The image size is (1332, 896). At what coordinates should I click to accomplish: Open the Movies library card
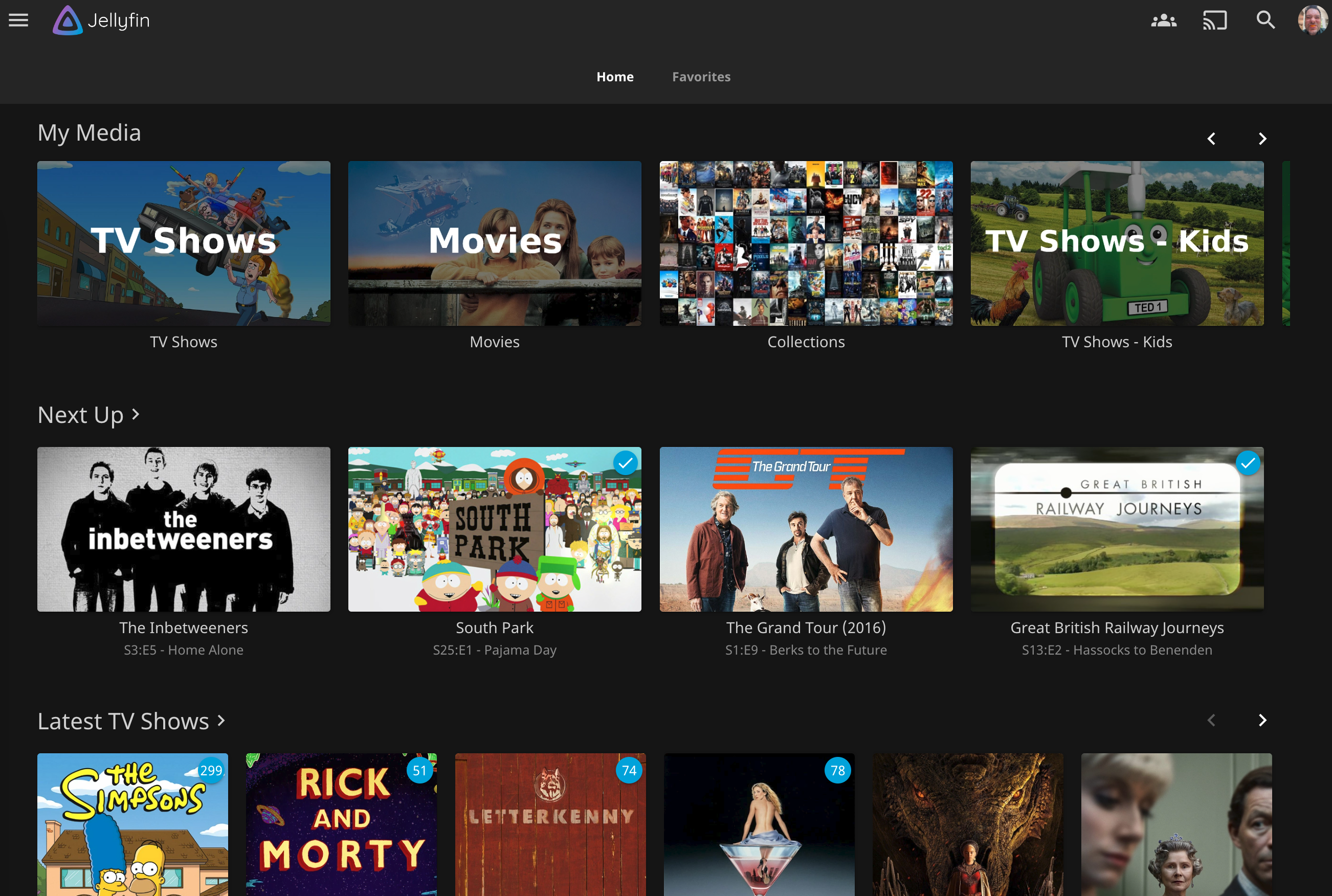(494, 243)
